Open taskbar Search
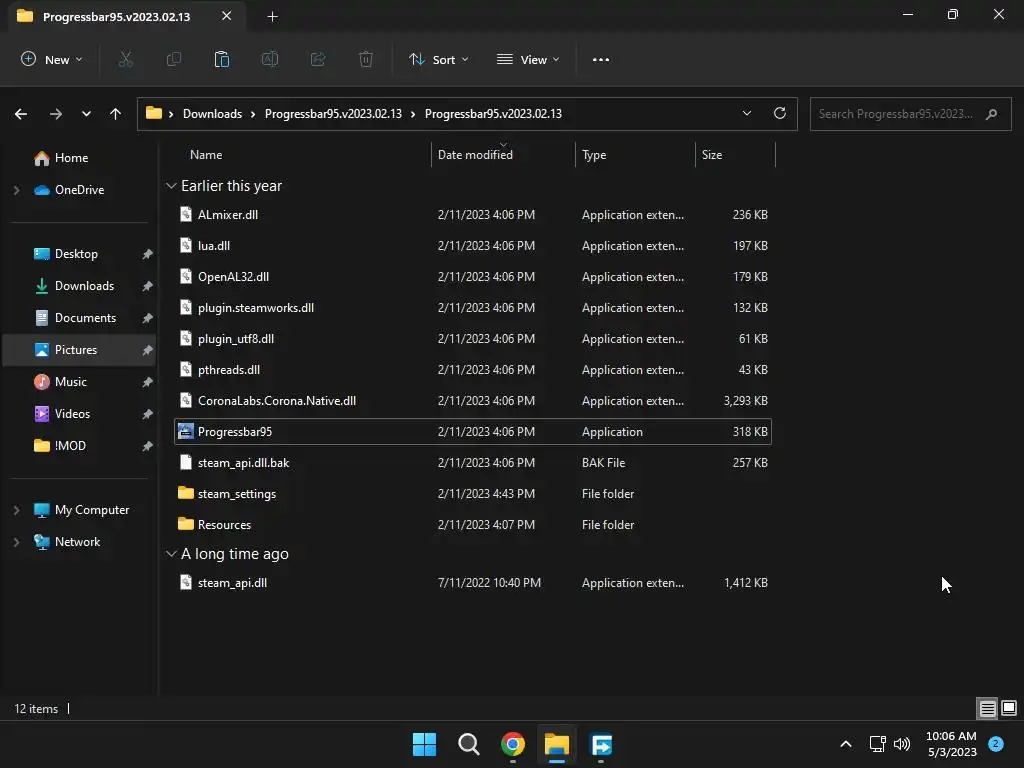Image resolution: width=1024 pixels, height=768 pixels. pyautogui.click(x=469, y=744)
